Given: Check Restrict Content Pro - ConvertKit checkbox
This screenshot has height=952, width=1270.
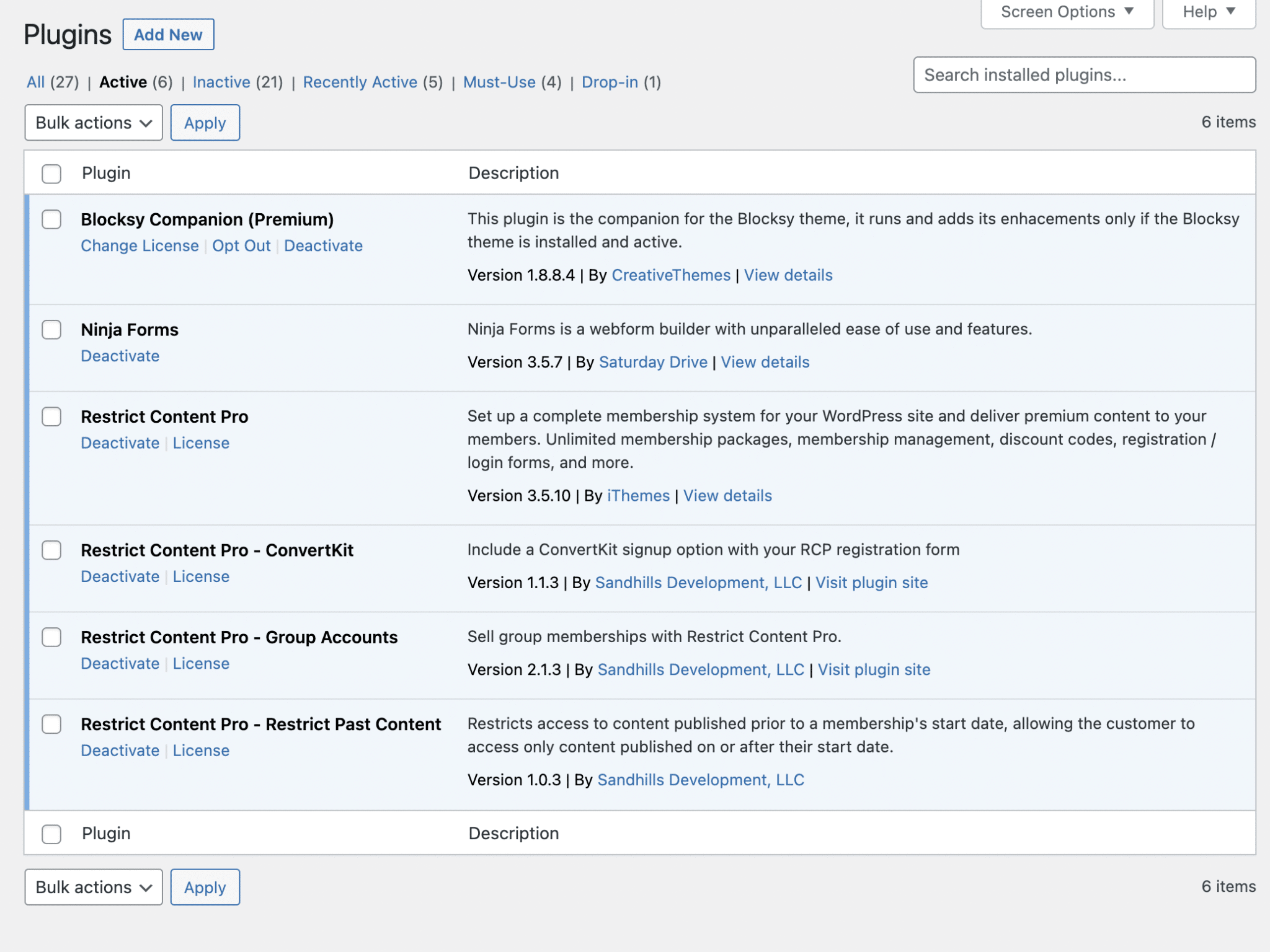Looking at the screenshot, I should click(x=51, y=550).
